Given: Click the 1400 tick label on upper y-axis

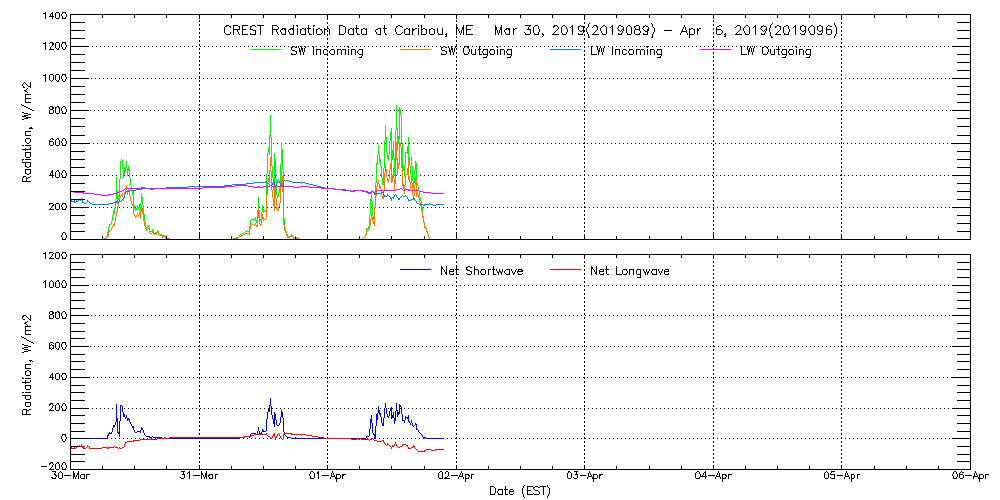Looking at the screenshot, I should [55, 17].
